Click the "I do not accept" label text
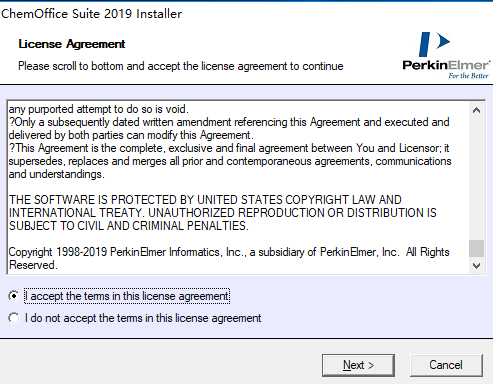This screenshot has height=384, width=493. [x=143, y=318]
